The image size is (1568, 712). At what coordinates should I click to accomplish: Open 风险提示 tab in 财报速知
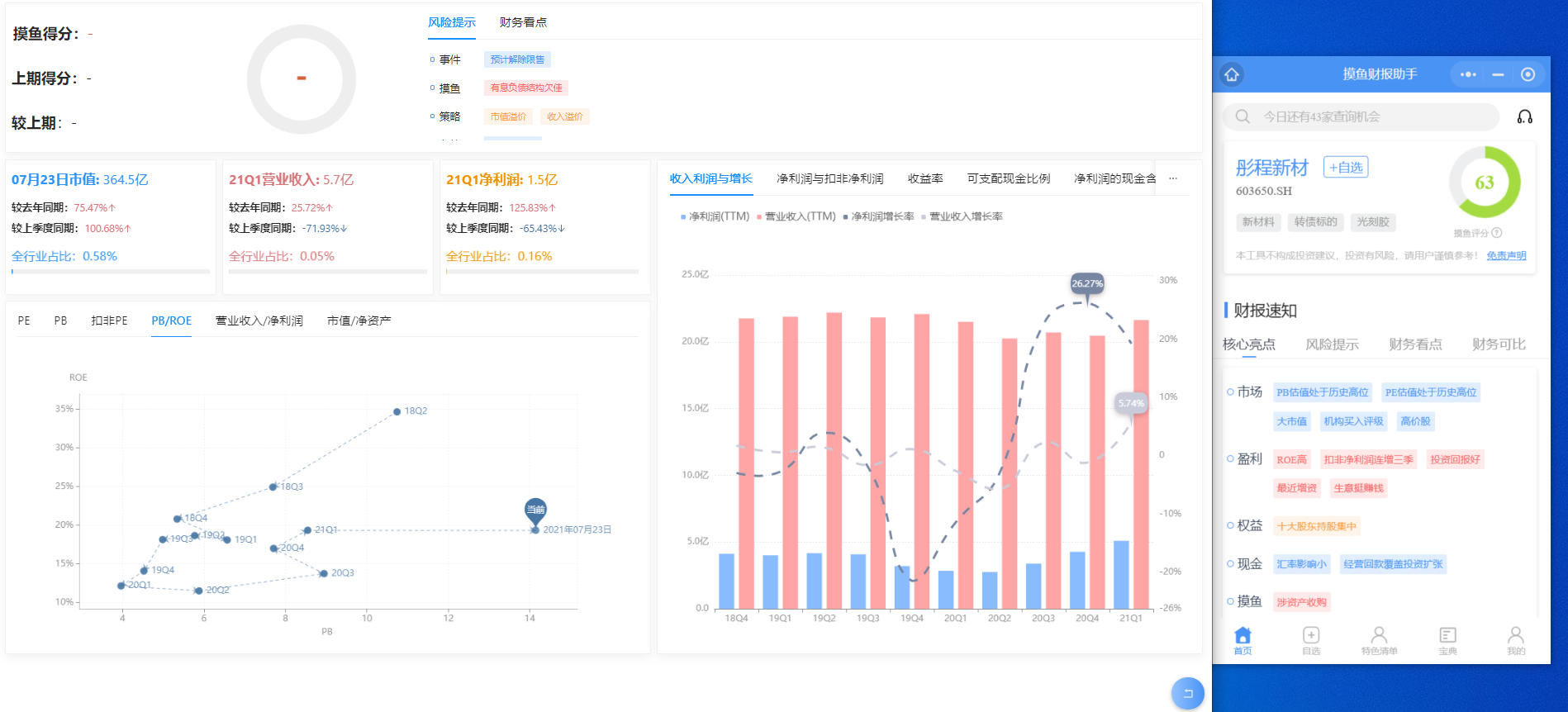point(1332,344)
